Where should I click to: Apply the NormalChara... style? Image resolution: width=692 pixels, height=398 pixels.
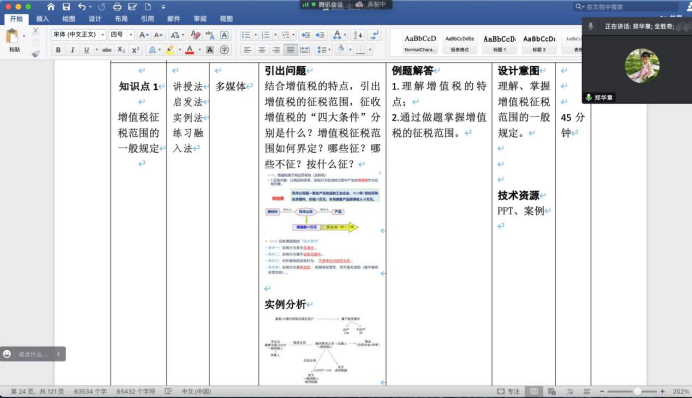[420, 43]
